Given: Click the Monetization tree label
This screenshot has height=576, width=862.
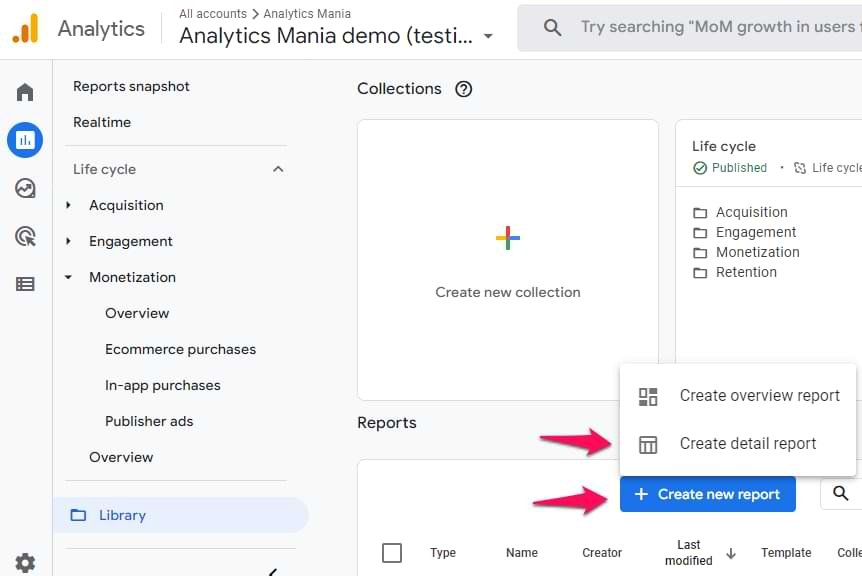Looking at the screenshot, I should click(132, 277).
